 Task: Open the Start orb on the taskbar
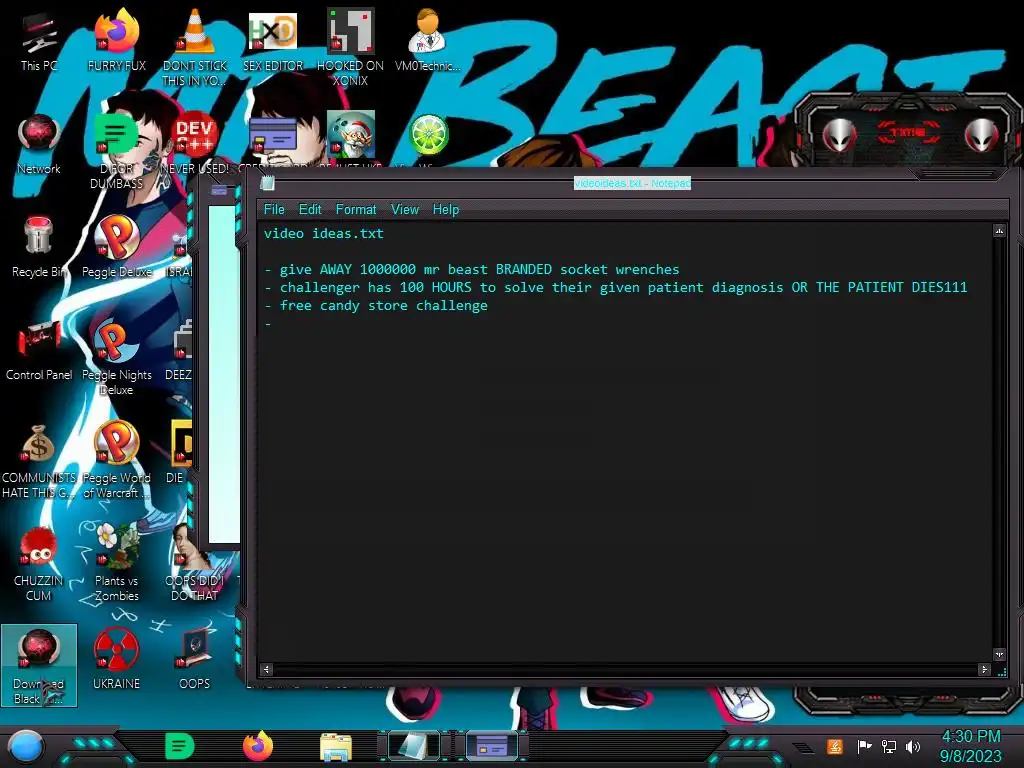click(x=26, y=747)
